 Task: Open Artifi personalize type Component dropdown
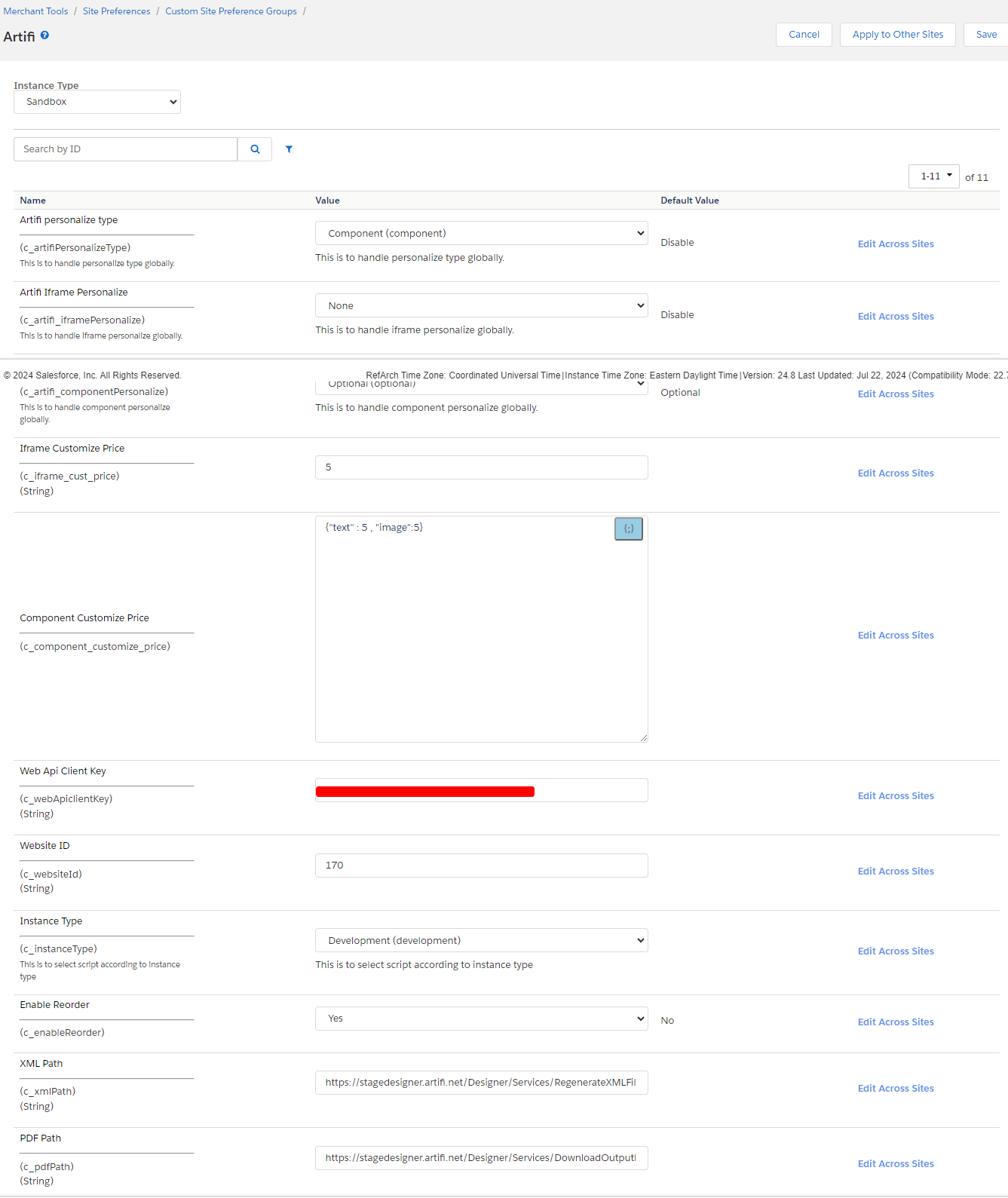point(482,234)
